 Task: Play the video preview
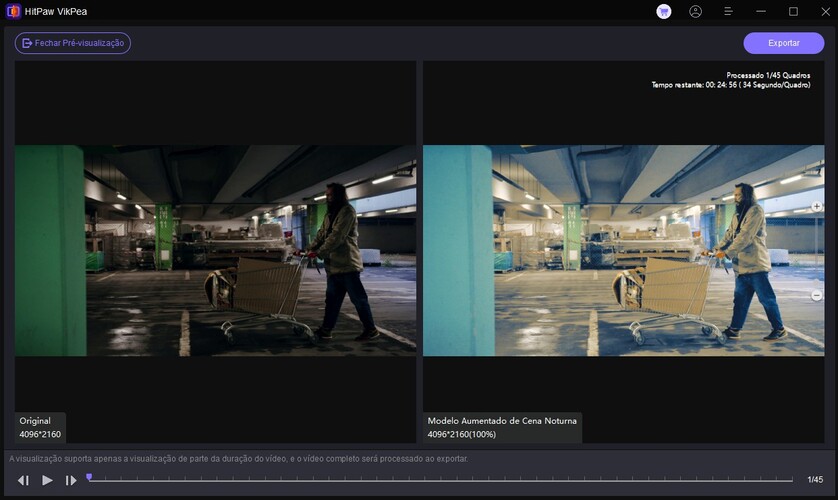pyautogui.click(x=47, y=481)
